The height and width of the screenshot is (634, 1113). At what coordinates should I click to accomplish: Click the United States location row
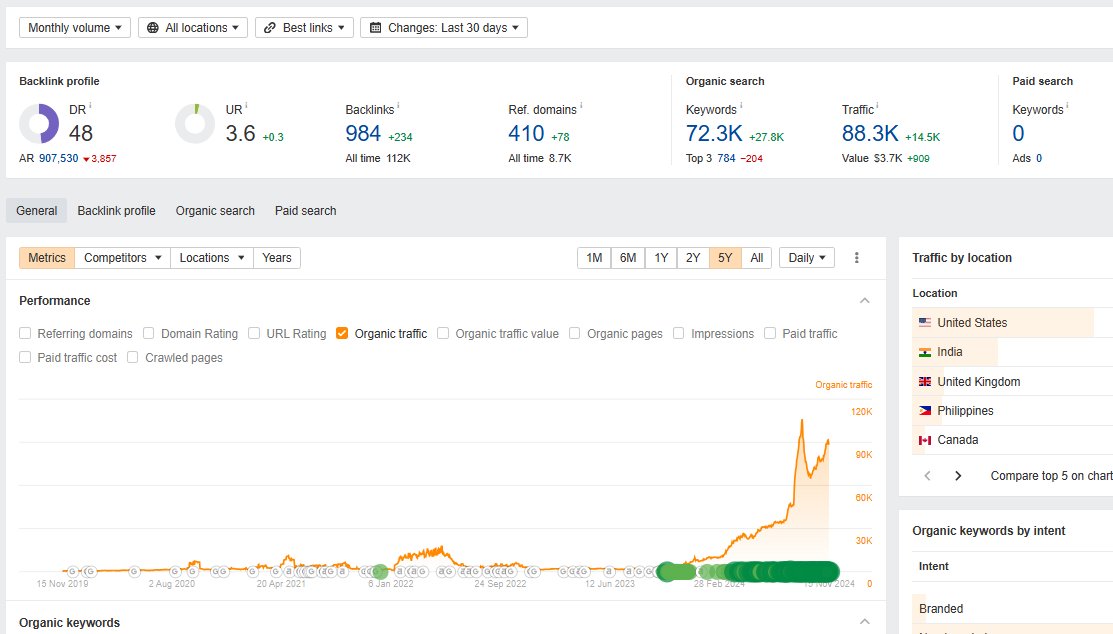(1012, 322)
